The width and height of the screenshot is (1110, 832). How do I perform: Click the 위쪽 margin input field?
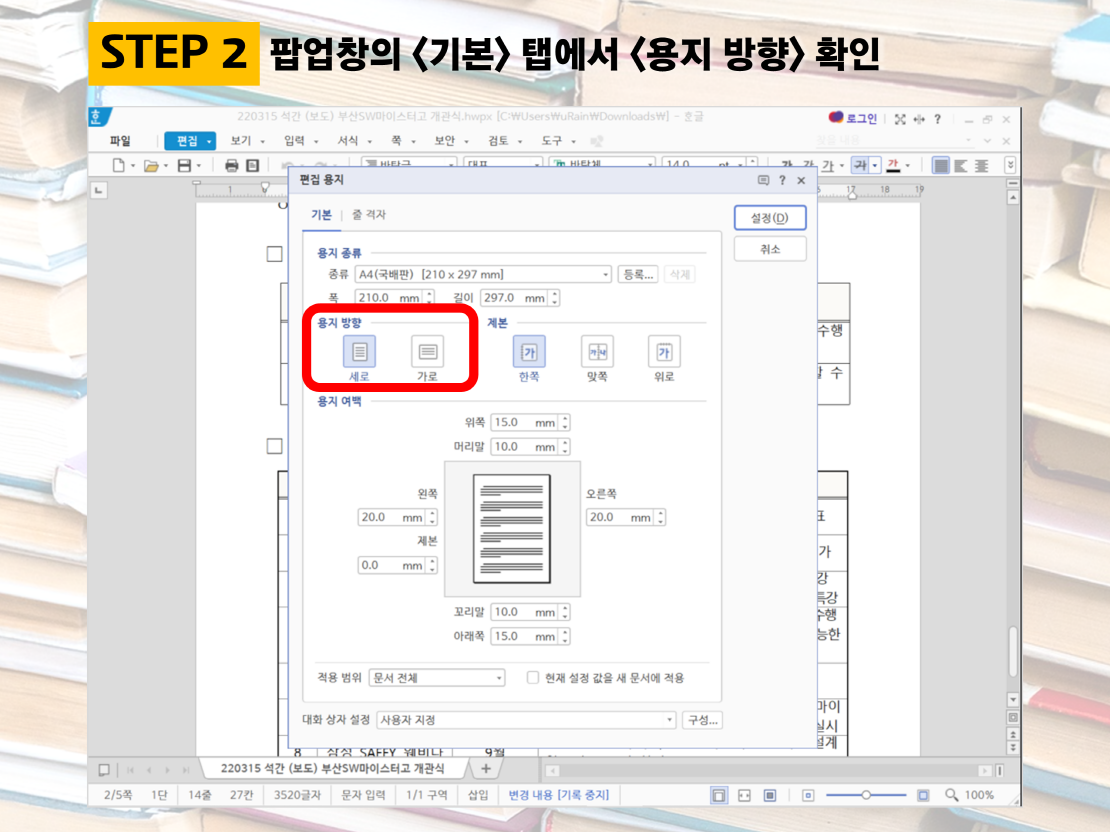tap(525, 422)
